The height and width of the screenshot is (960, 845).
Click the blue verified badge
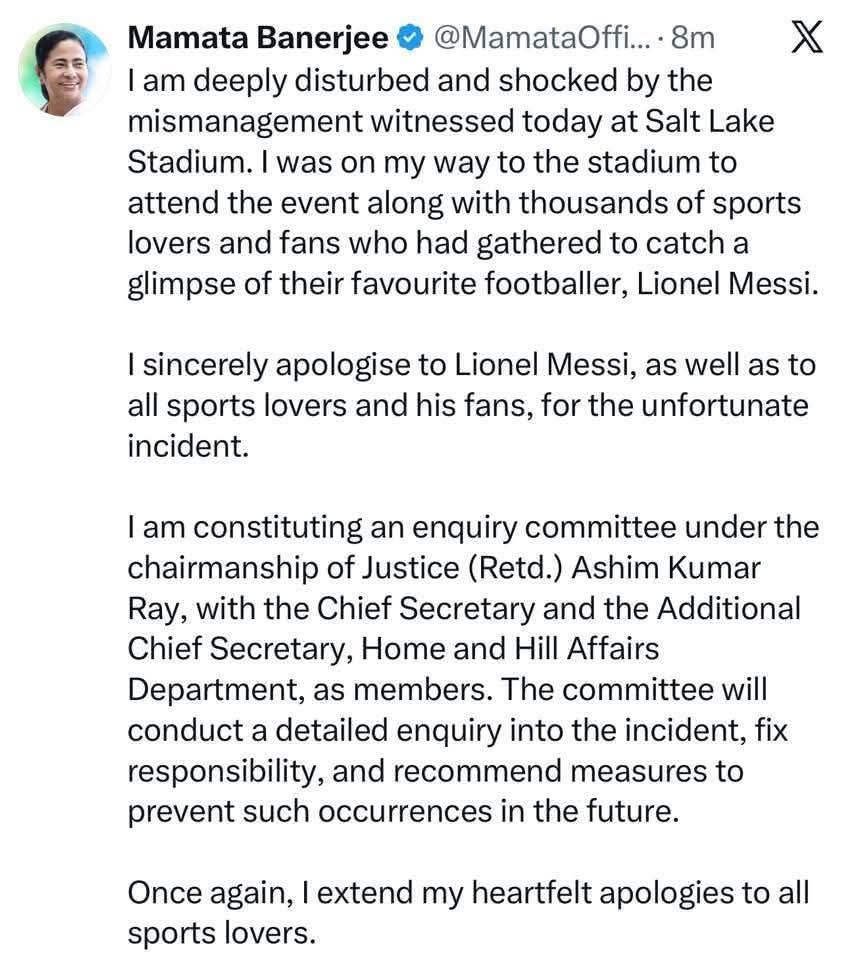point(407,39)
